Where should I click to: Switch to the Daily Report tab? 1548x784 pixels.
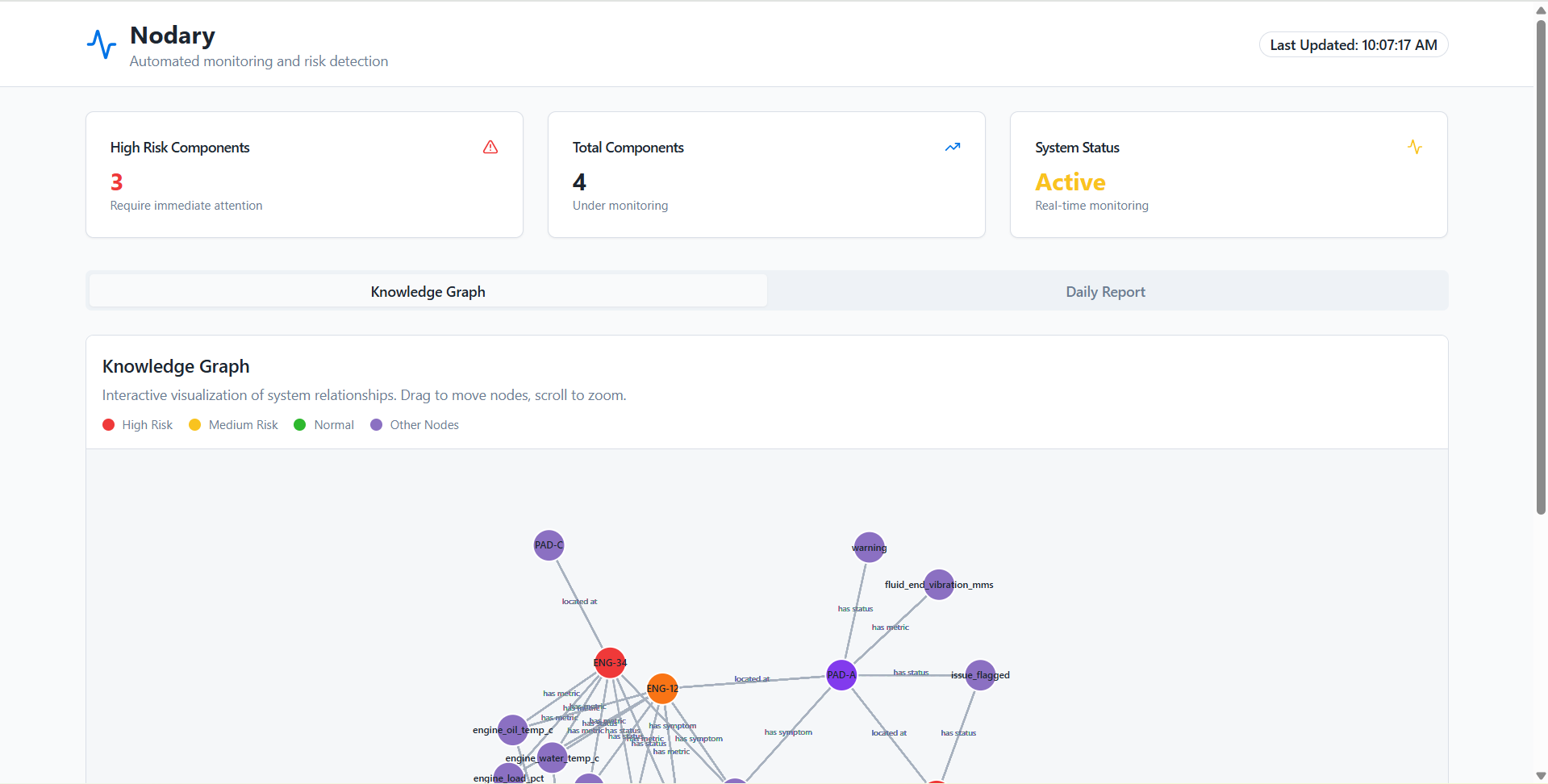click(x=1106, y=291)
